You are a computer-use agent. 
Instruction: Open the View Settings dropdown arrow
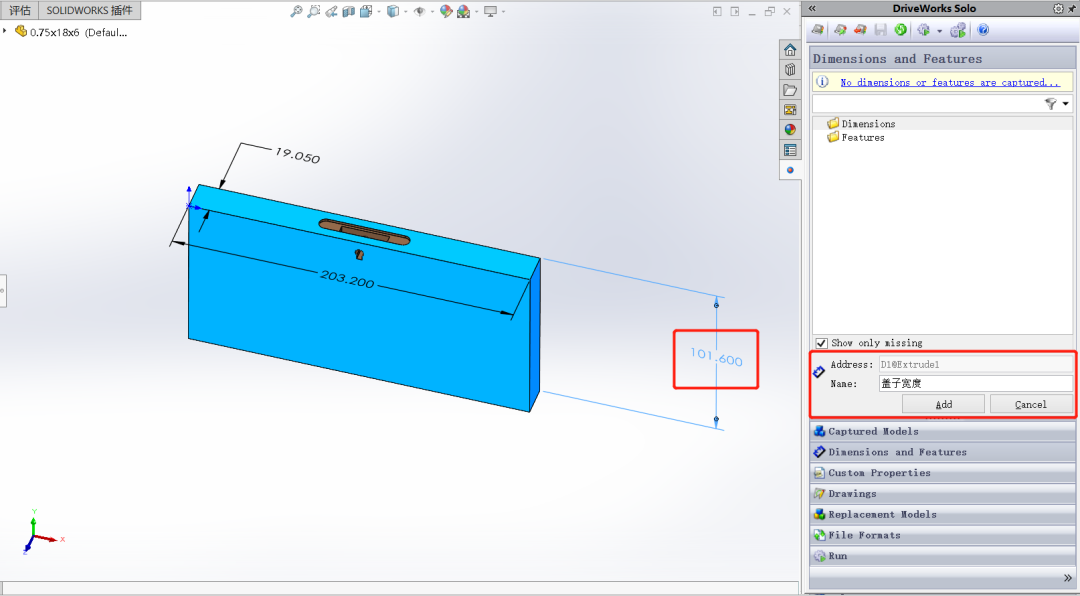point(503,12)
